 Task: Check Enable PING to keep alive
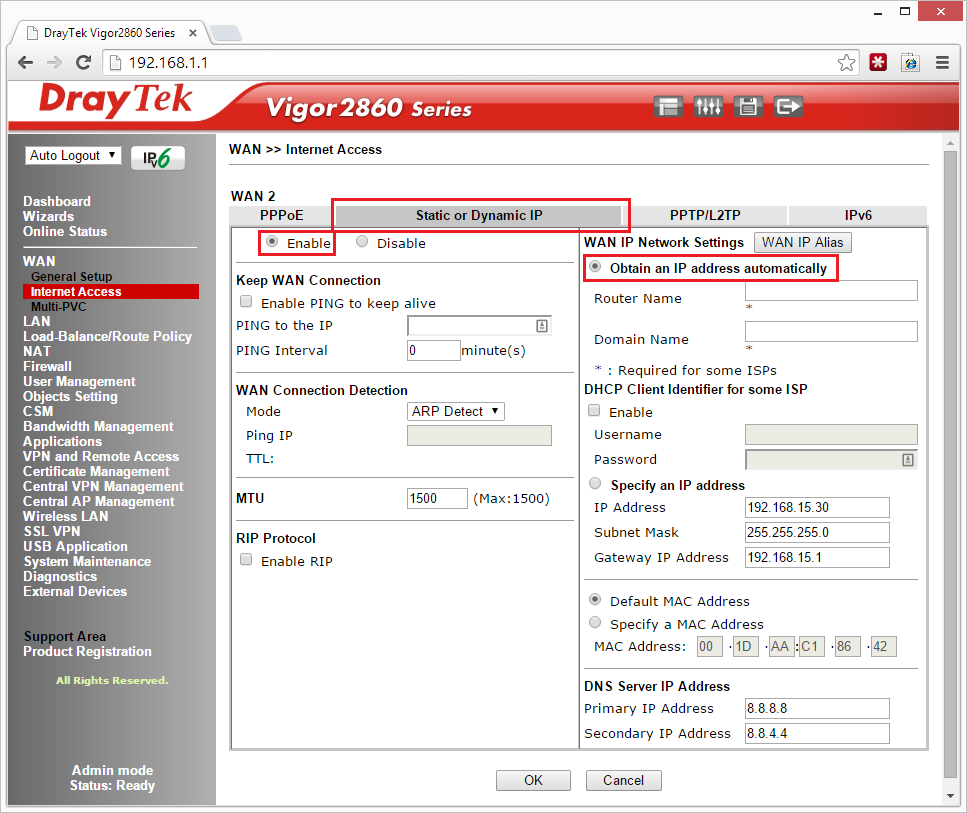pyautogui.click(x=246, y=302)
